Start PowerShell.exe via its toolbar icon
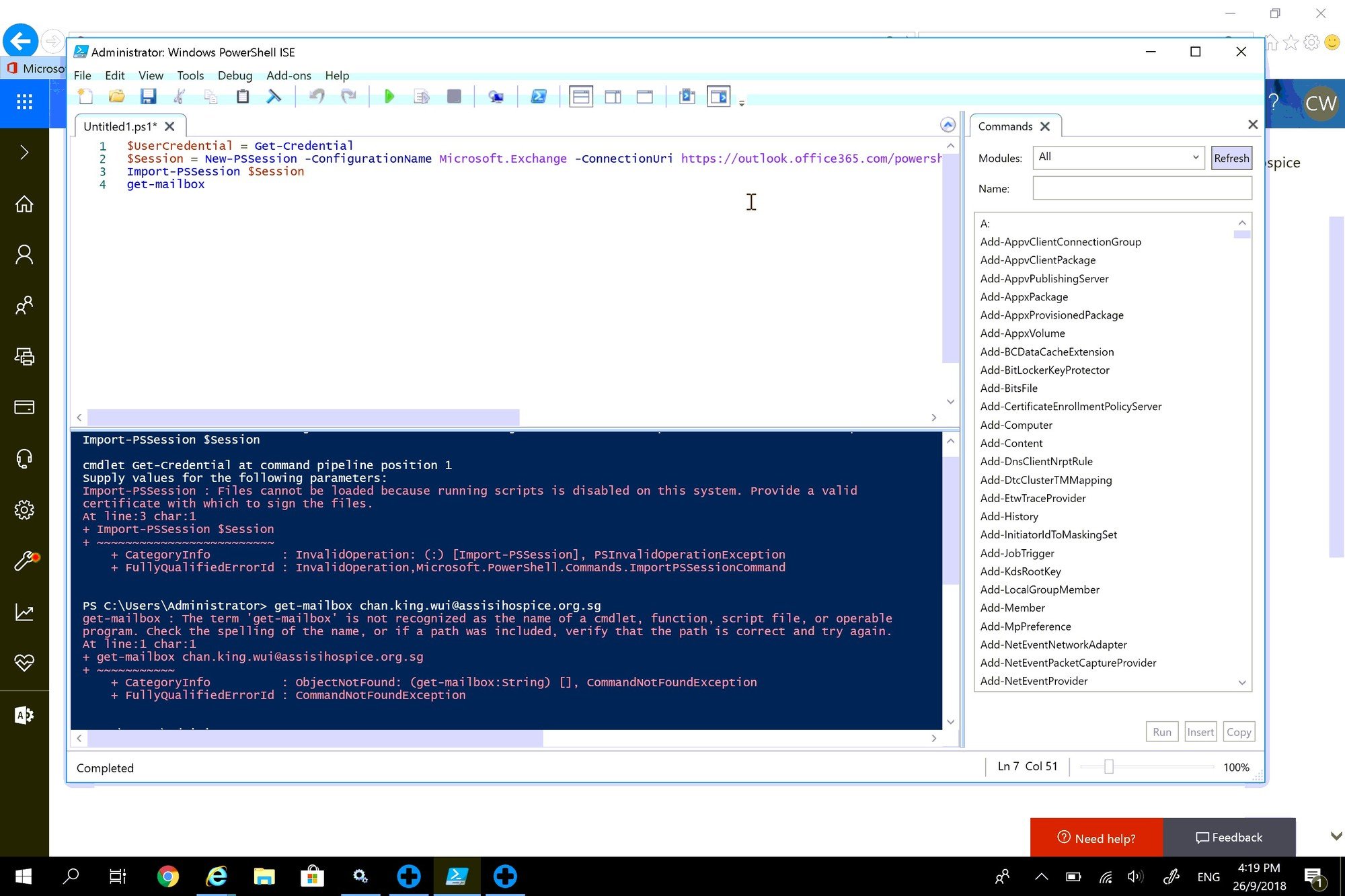Screen dimensions: 1345x896 539,96
